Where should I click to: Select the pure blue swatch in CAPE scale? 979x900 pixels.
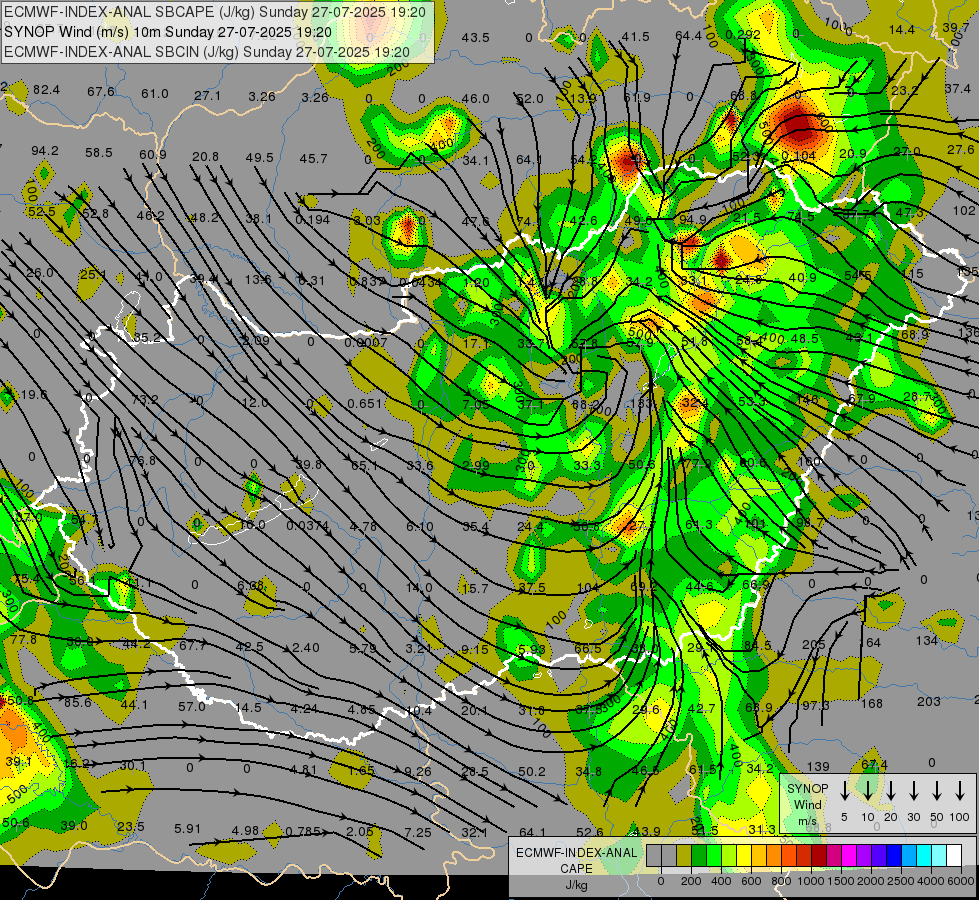tap(895, 856)
